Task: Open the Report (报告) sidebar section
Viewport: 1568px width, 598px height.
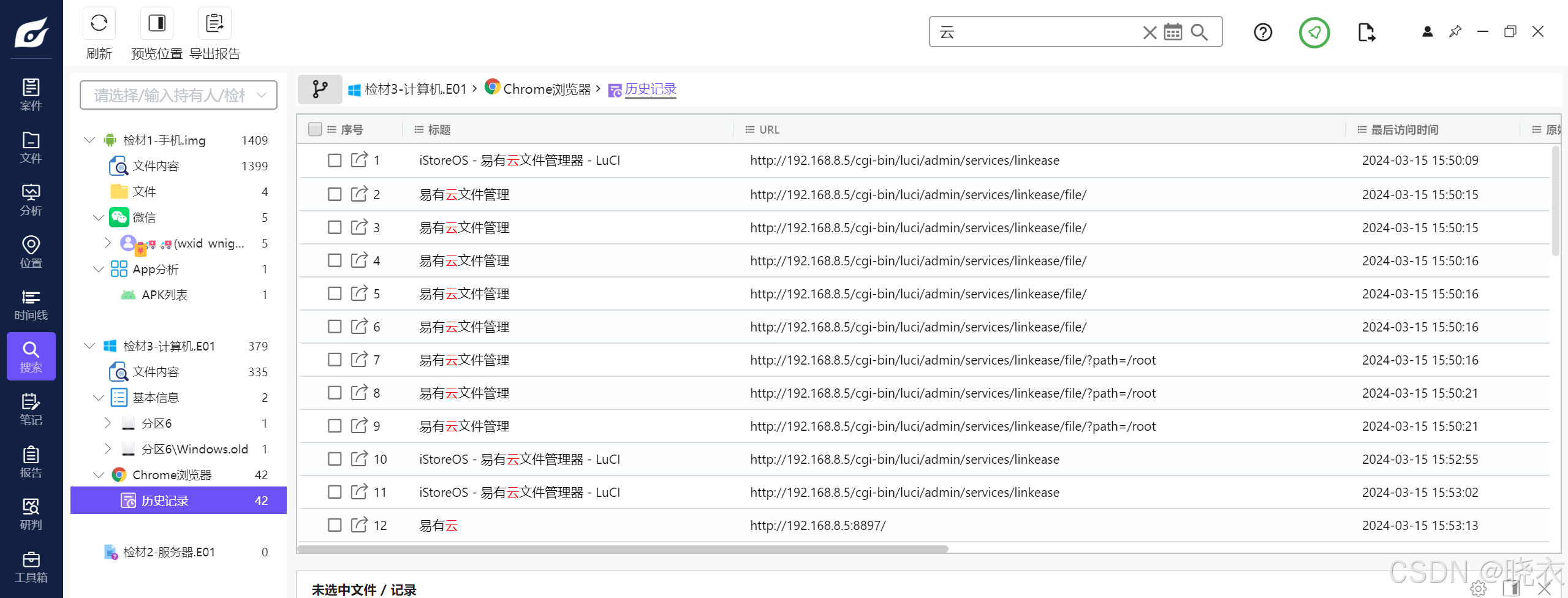Action: [x=31, y=463]
